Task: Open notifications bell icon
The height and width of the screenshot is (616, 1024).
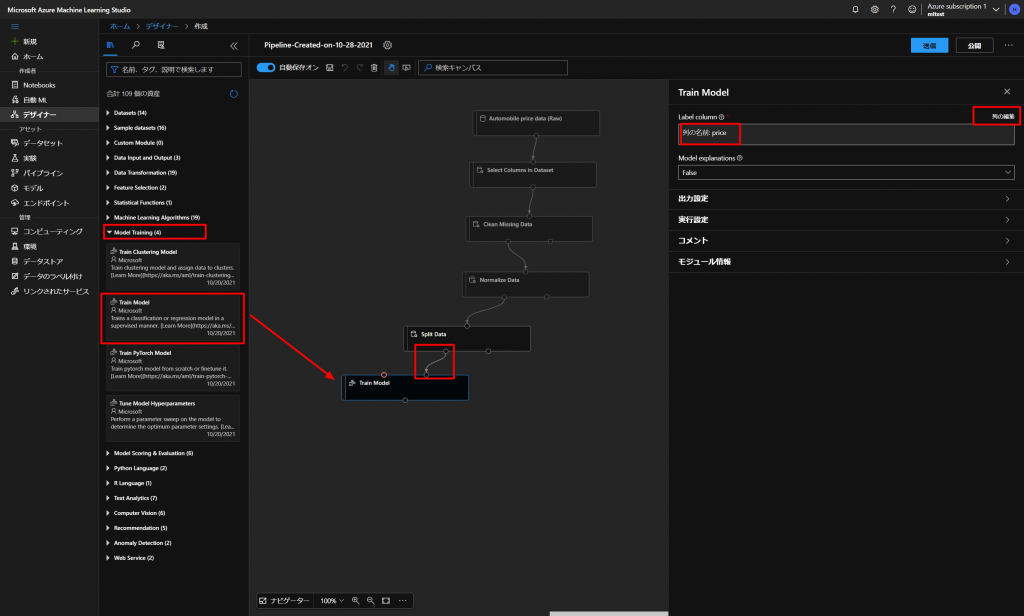Action: coord(855,9)
